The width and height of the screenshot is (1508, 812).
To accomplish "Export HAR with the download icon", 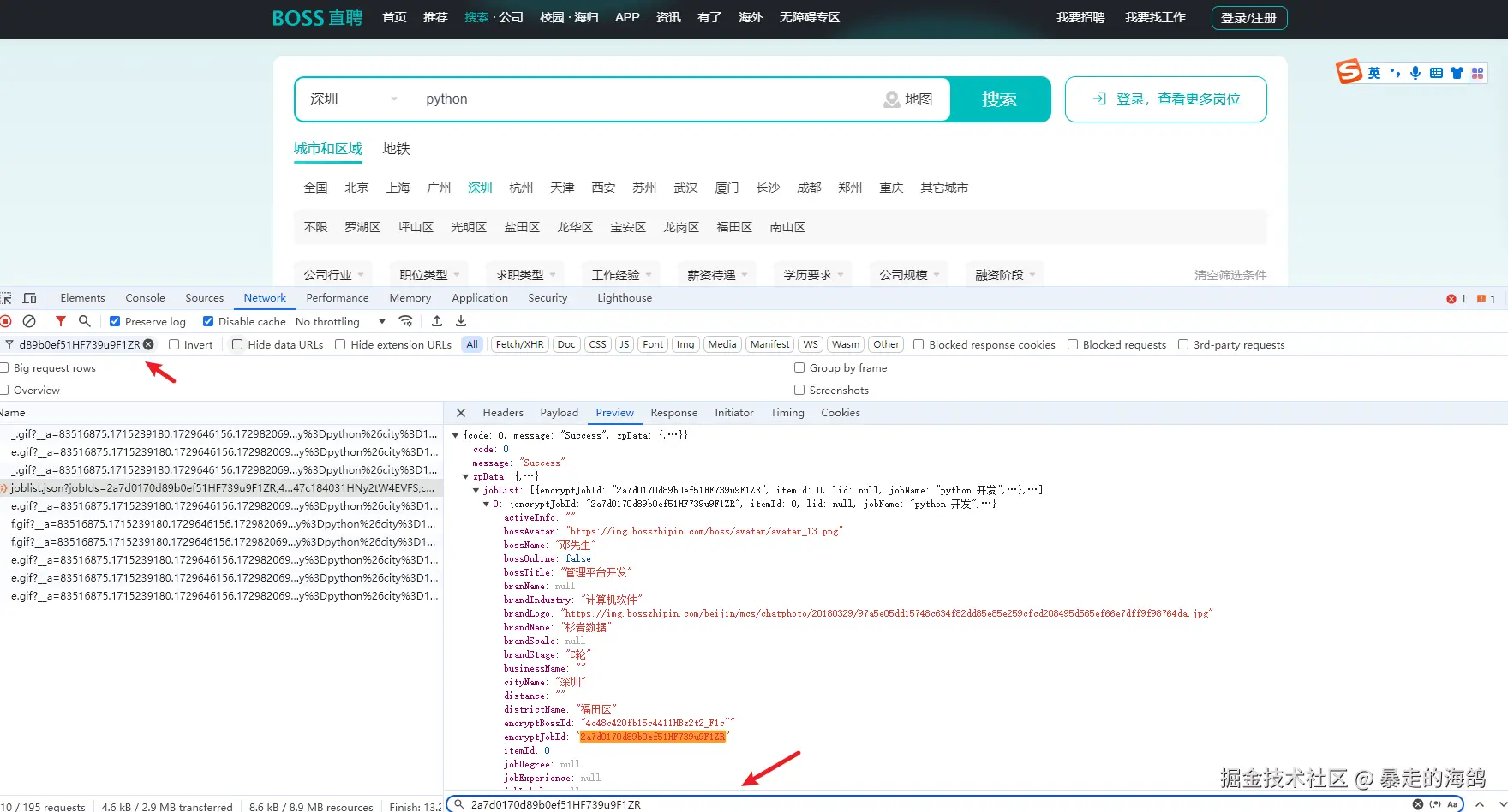I will click(461, 321).
